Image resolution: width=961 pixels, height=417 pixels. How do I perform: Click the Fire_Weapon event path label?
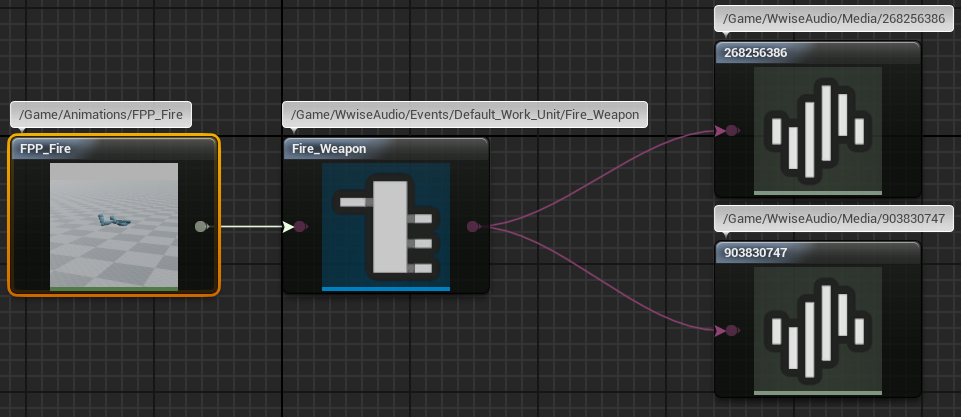[465, 115]
